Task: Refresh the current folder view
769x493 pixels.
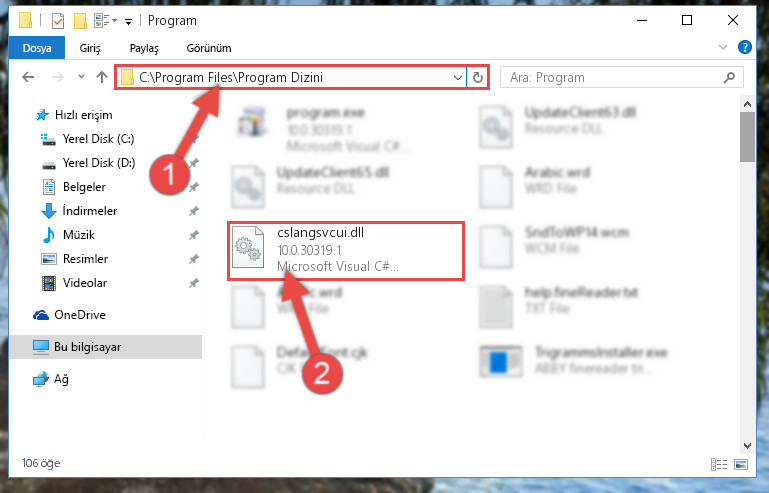Action: point(478,78)
